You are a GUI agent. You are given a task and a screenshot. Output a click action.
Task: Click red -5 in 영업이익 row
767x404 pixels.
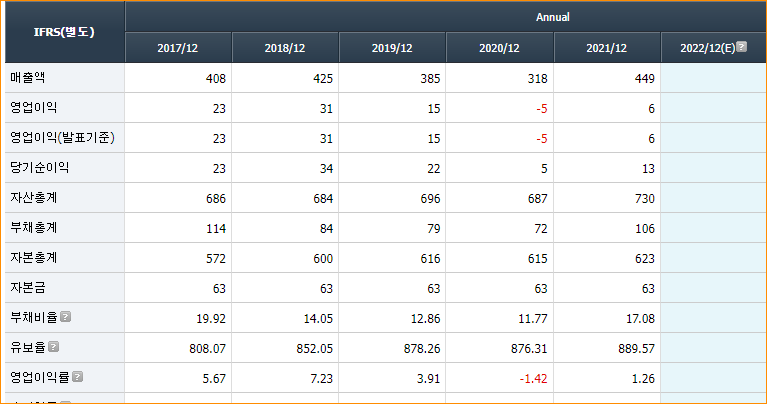pos(541,109)
